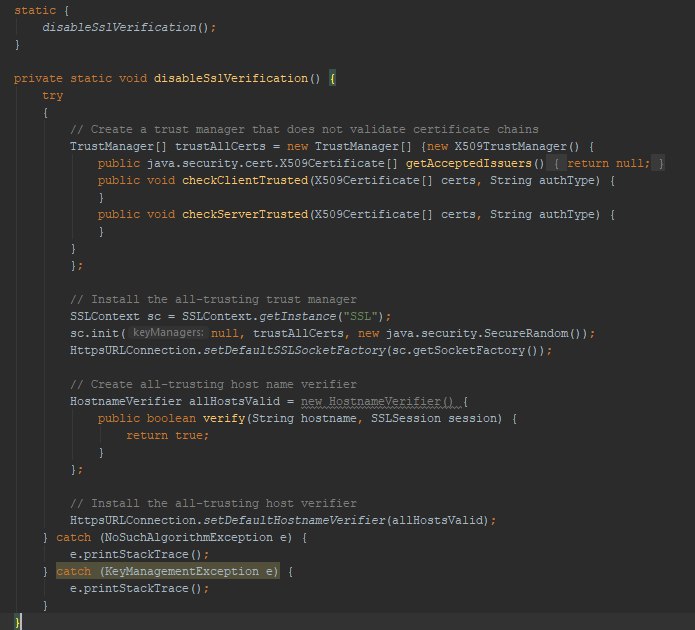695x630 pixels.
Task: Click "Create all-trusting host name verifier" comment
Action: (213, 384)
